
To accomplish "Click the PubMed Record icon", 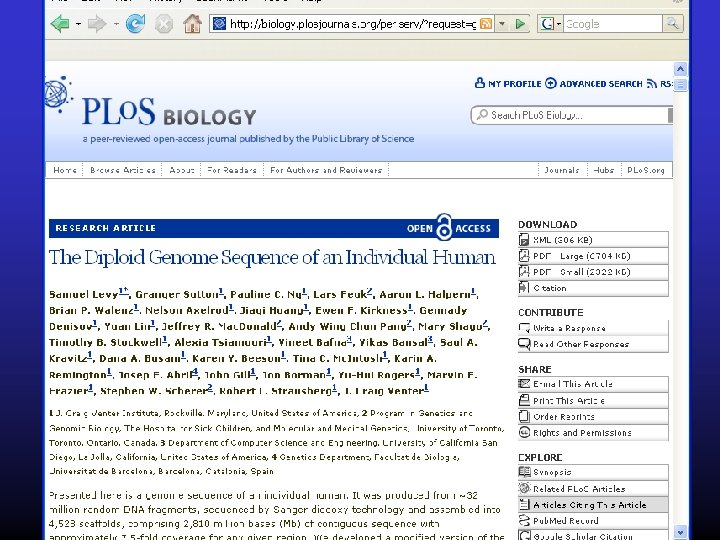I will 524,520.
